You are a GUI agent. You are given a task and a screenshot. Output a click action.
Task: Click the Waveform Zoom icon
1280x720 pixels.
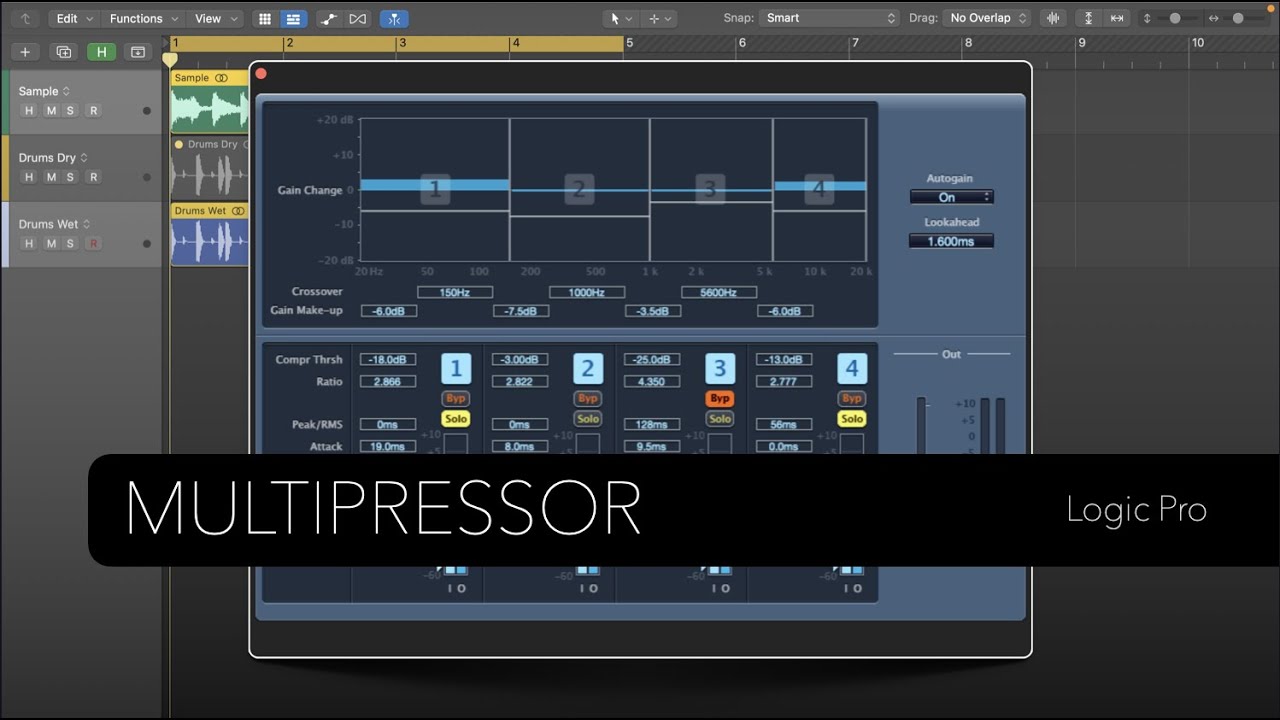point(1053,18)
